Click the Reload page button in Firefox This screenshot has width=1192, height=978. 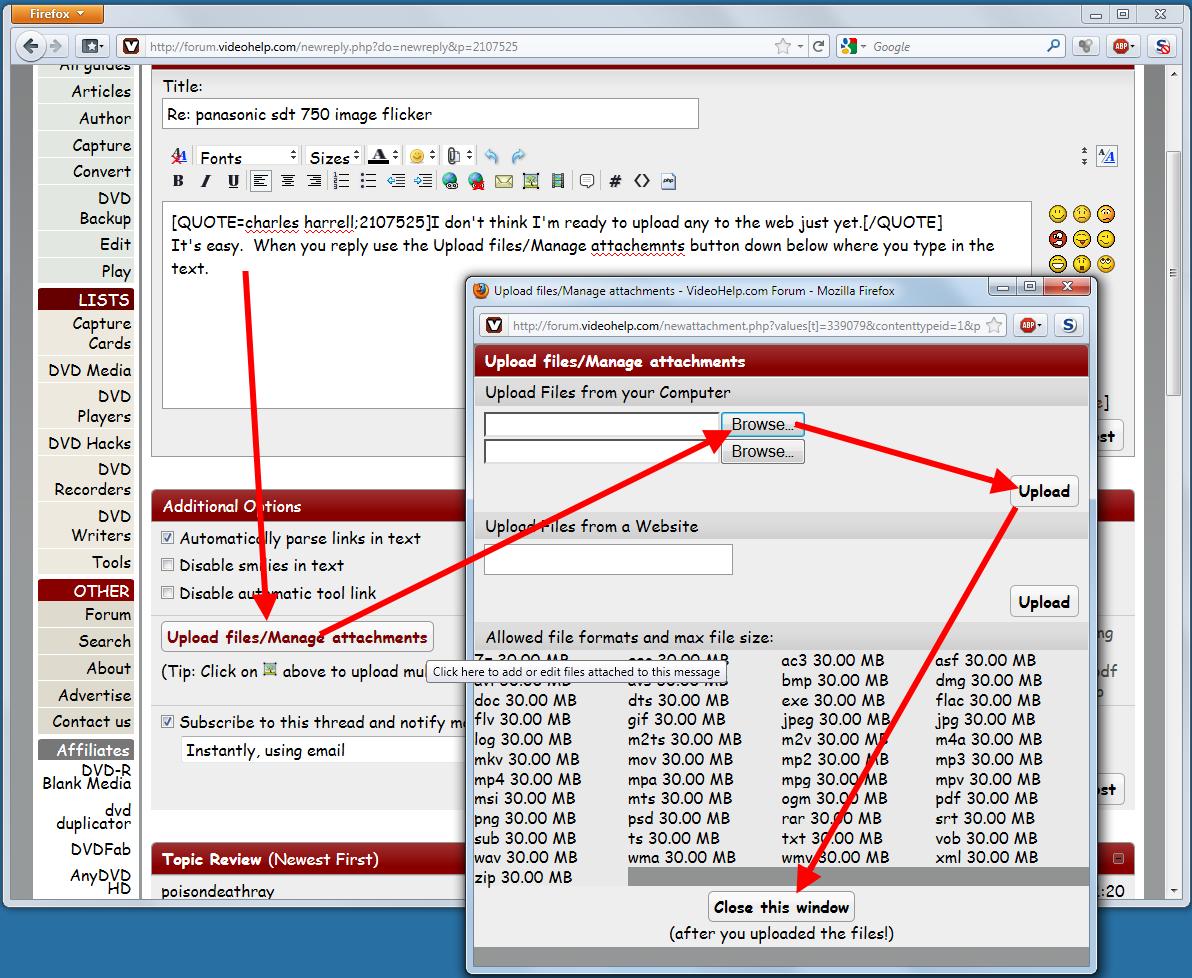[819, 46]
